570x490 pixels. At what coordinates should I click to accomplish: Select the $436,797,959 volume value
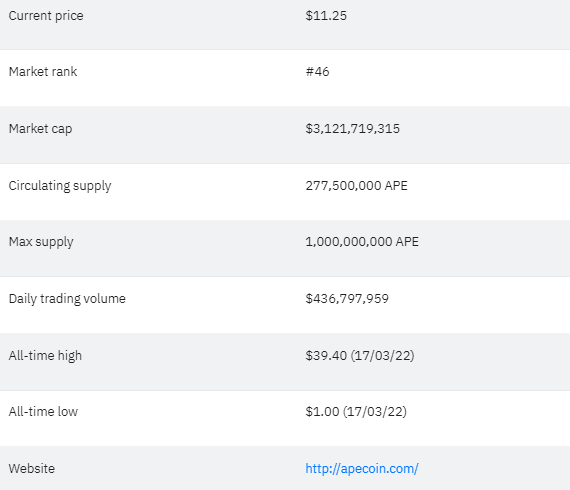347,299
